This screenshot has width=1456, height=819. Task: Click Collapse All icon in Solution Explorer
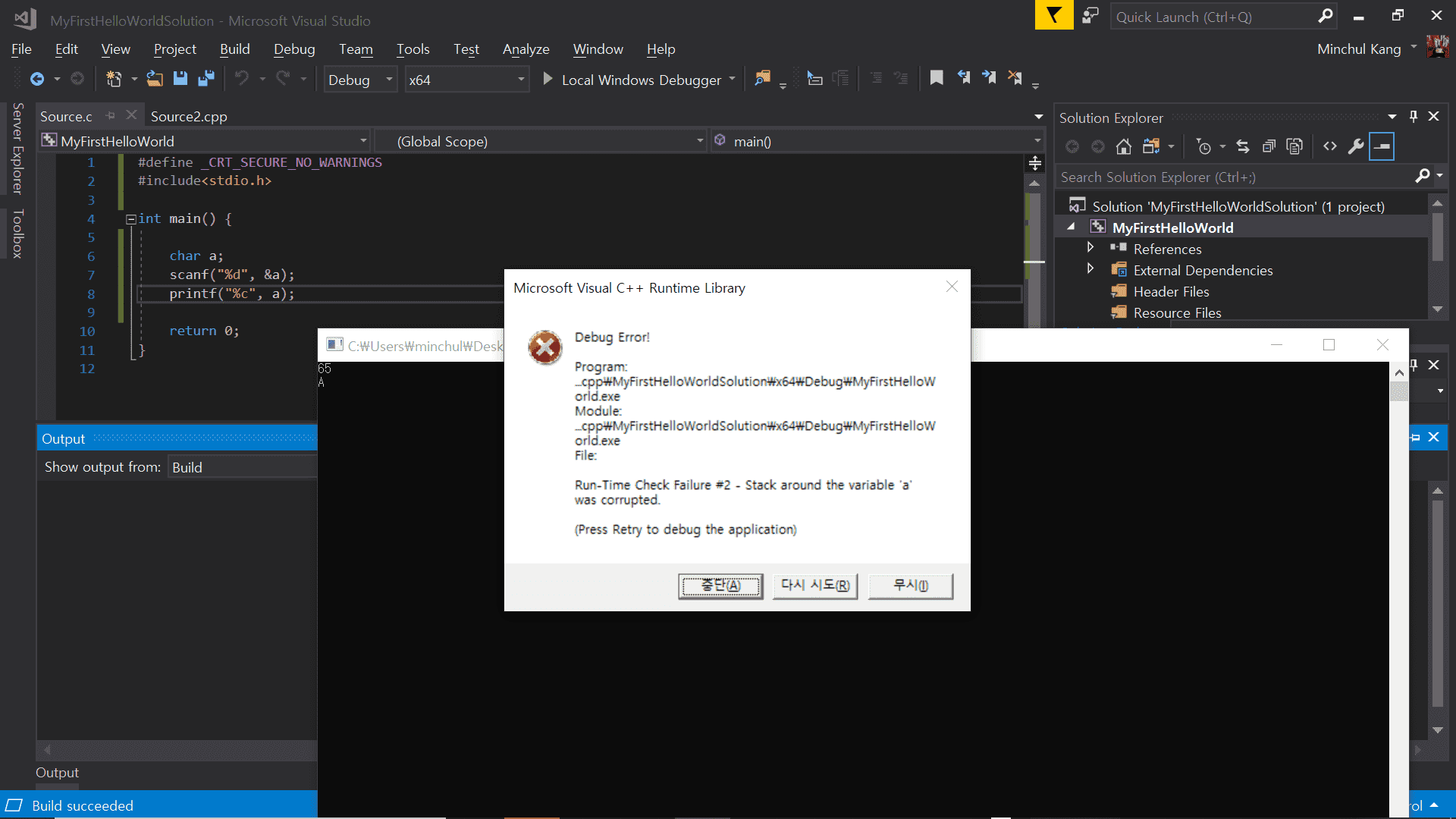click(1269, 146)
